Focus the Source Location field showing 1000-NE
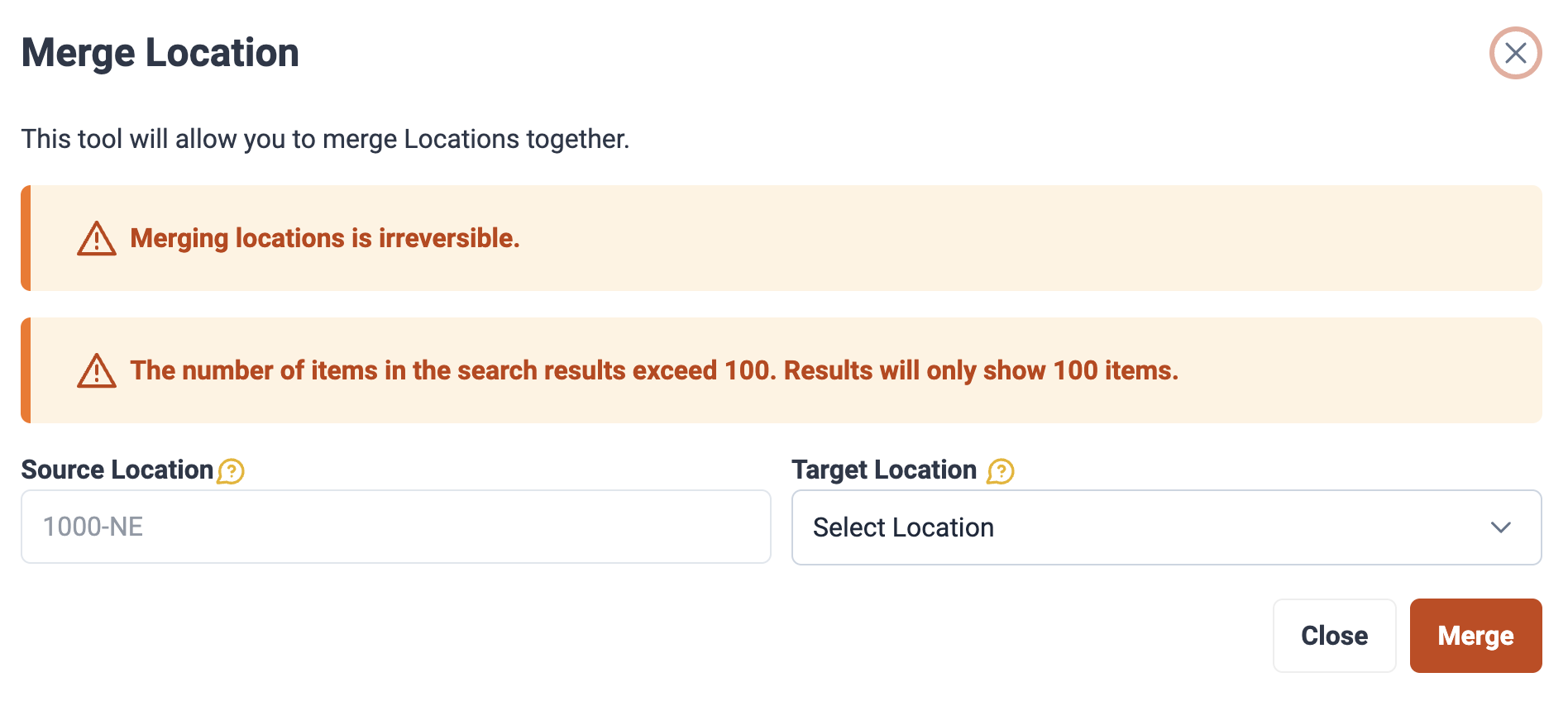 pos(395,527)
